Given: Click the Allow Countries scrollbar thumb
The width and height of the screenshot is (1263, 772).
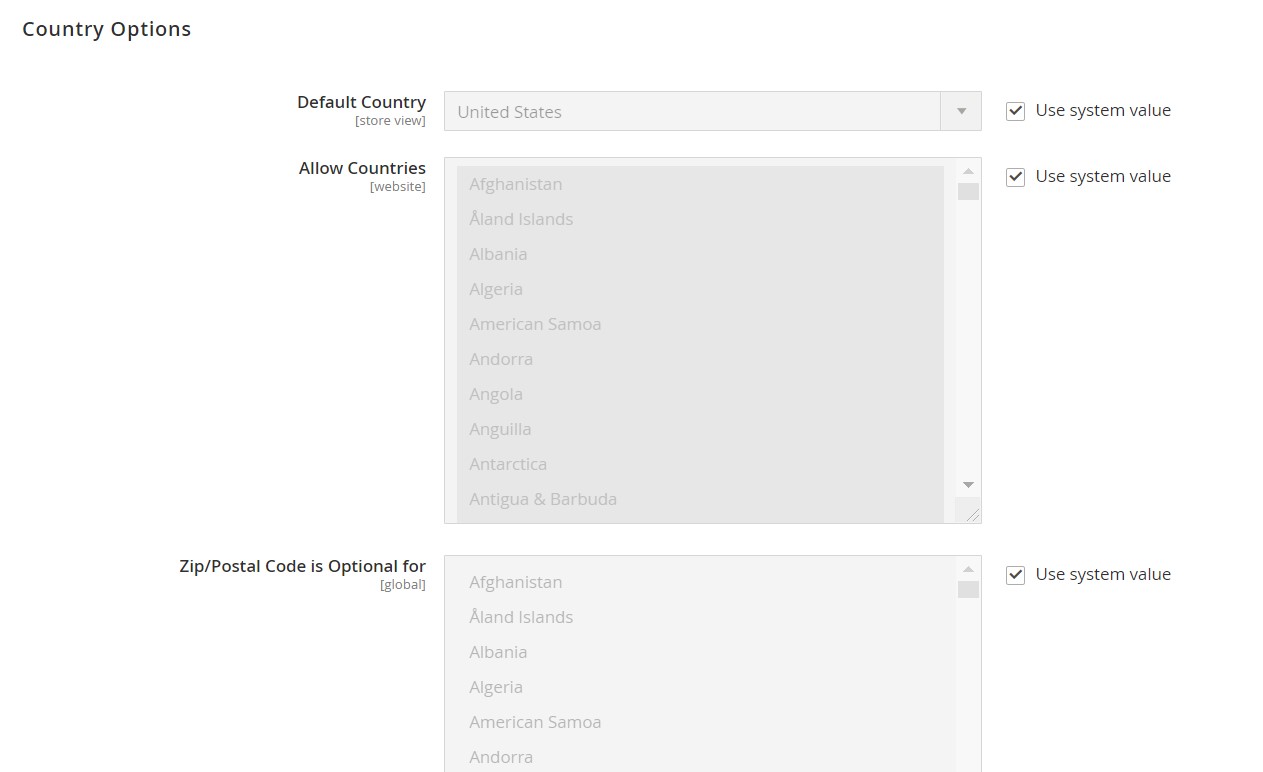Looking at the screenshot, I should coord(968,191).
